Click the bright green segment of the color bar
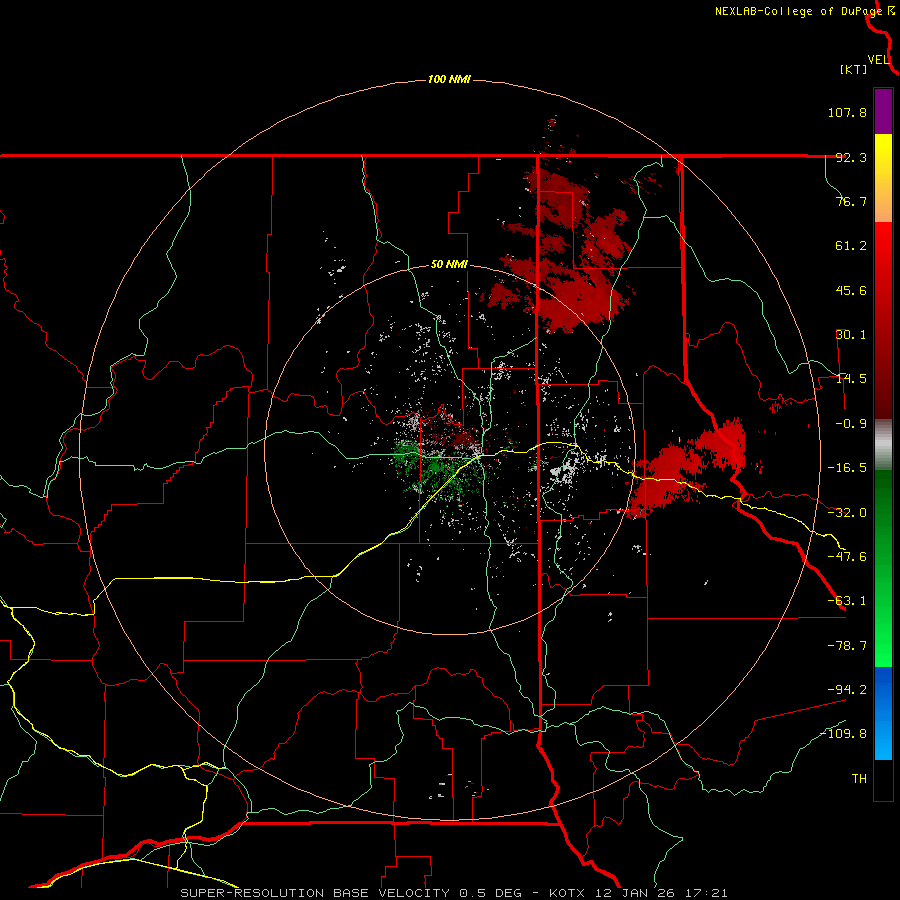The height and width of the screenshot is (900, 900). [x=883, y=568]
